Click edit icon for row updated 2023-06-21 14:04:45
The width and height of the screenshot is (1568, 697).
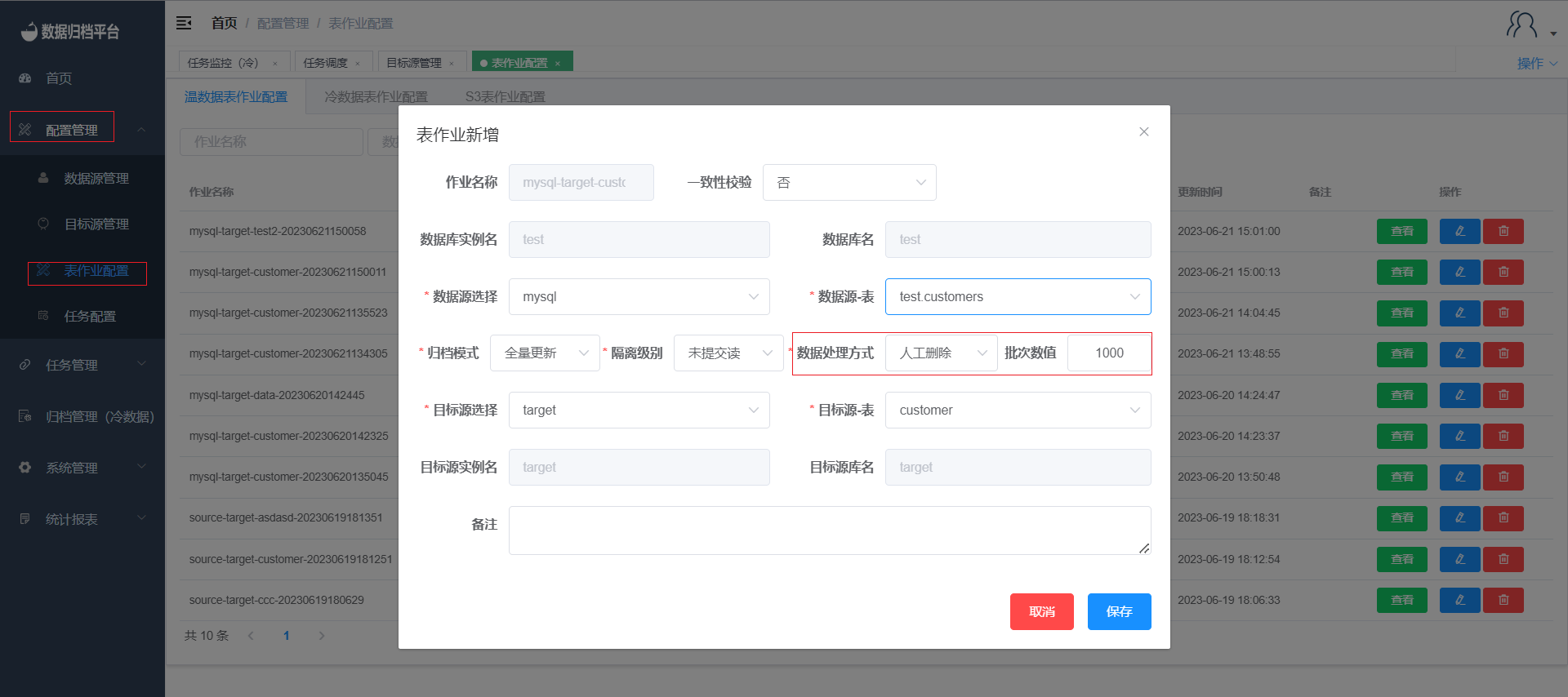pos(1460,313)
